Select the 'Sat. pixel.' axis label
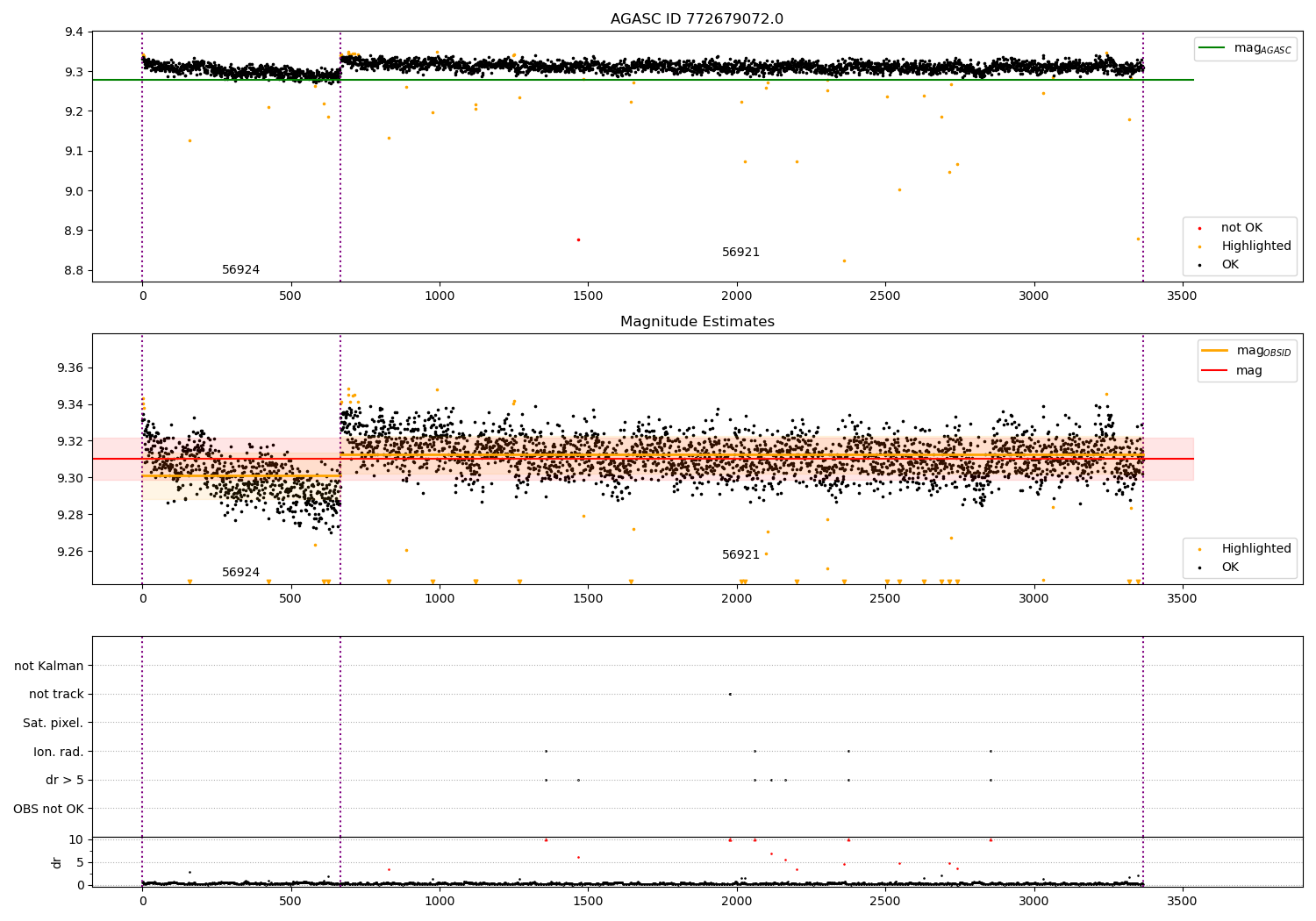This screenshot has height=921, width=1316. tap(54, 723)
